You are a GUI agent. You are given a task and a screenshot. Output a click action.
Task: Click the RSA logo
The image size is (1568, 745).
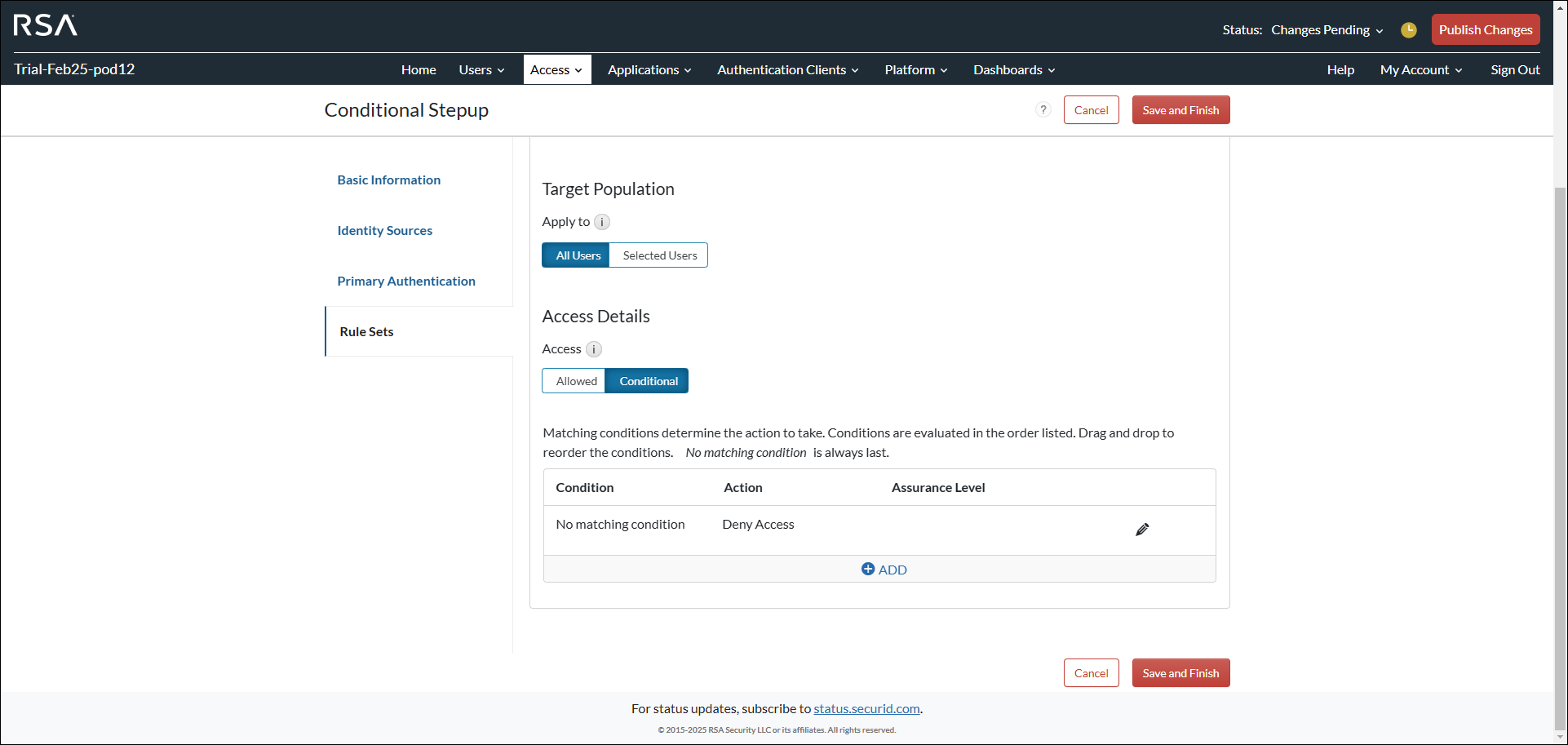(x=43, y=25)
